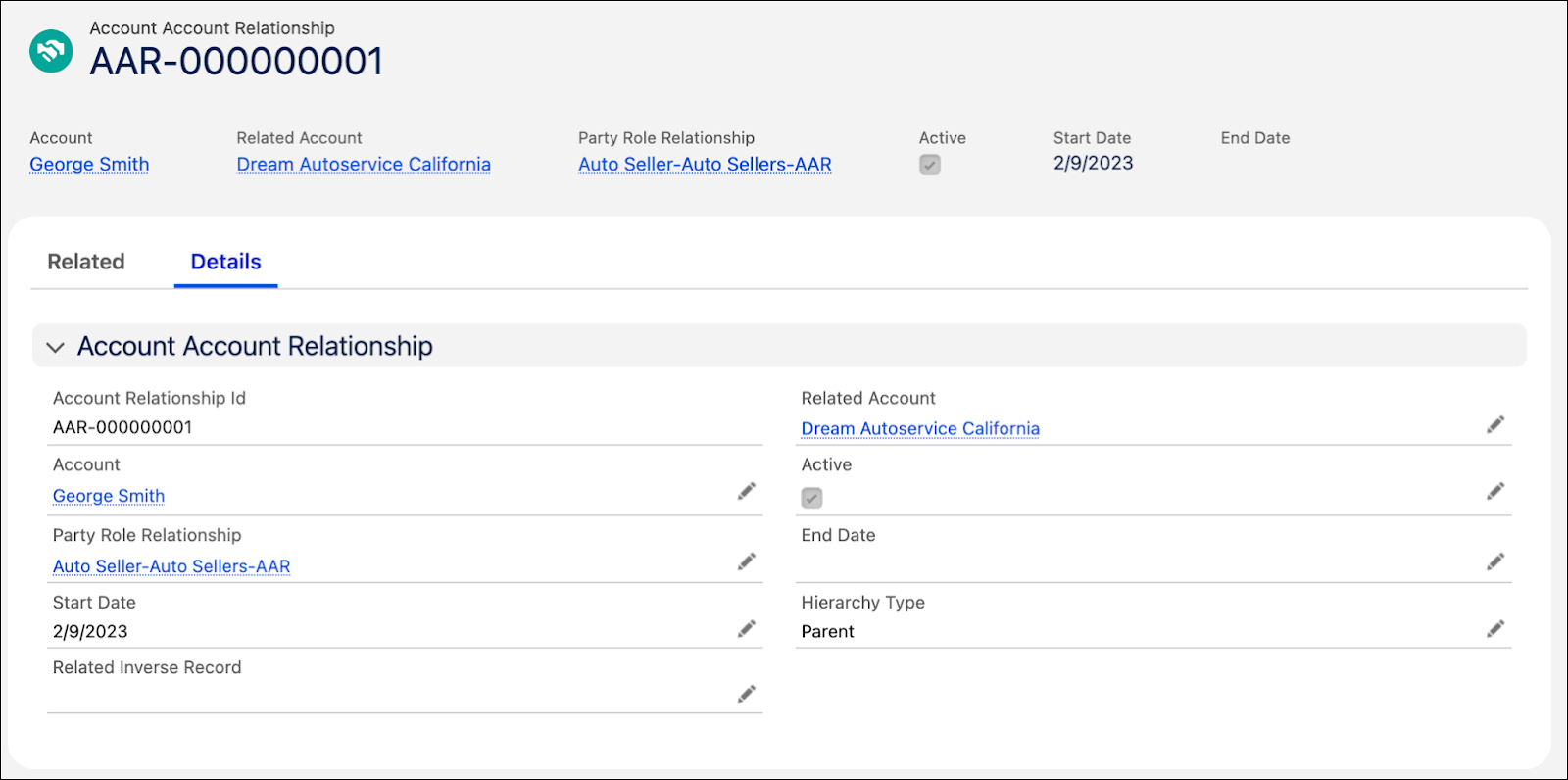The width and height of the screenshot is (1568, 780).
Task: Open George Smith link in the Details section
Action: [x=109, y=496]
